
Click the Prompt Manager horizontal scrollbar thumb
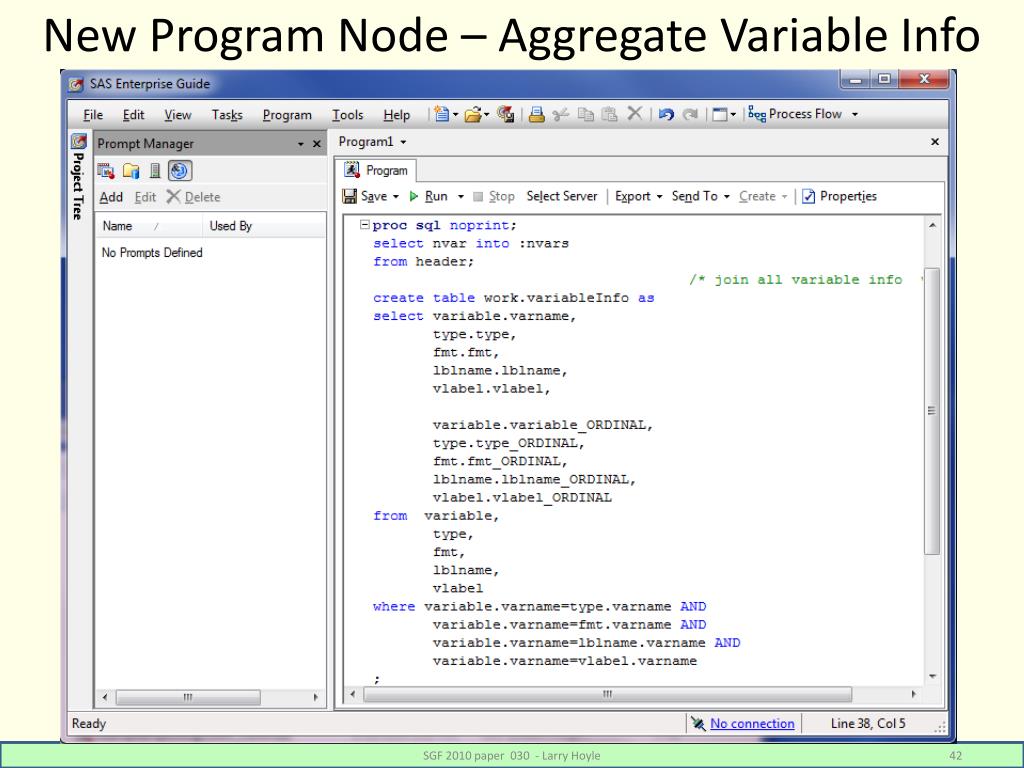click(188, 697)
